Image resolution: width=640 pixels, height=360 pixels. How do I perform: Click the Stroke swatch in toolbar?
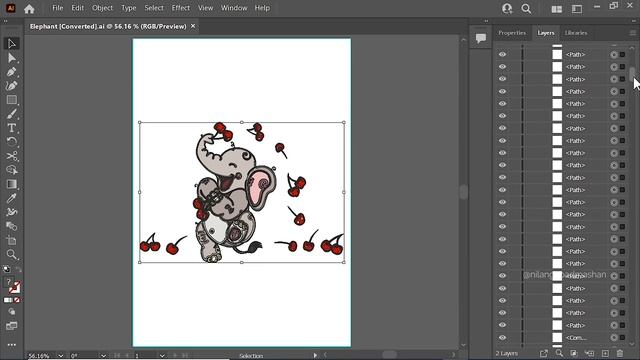(x=15, y=287)
